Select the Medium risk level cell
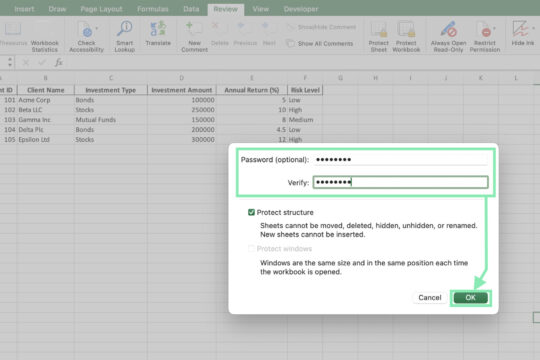Image resolution: width=540 pixels, height=360 pixels. coord(305,120)
